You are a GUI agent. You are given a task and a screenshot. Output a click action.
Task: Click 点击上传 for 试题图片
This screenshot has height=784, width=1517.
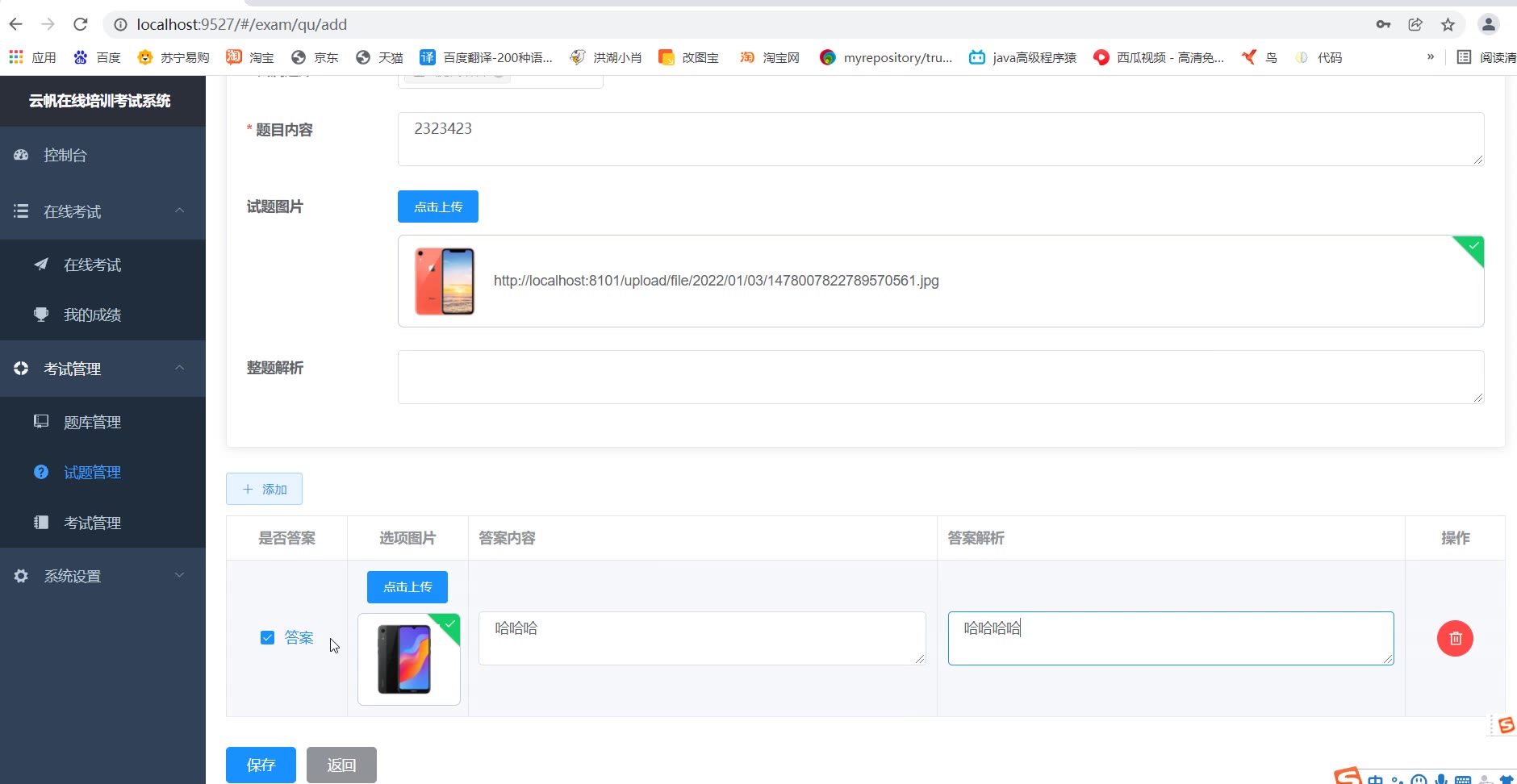point(438,206)
